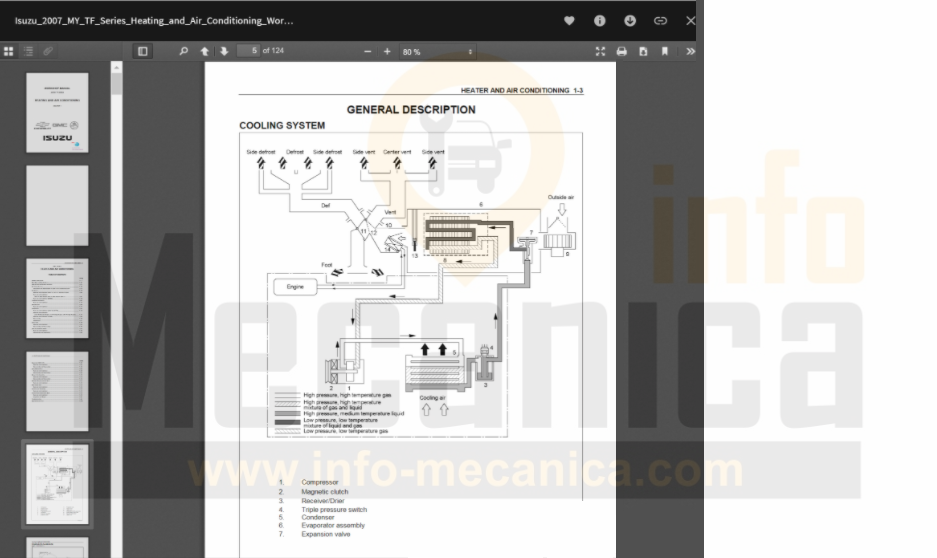
Task: Click the 'Expansion valve' list entry
Action: (x=326, y=535)
